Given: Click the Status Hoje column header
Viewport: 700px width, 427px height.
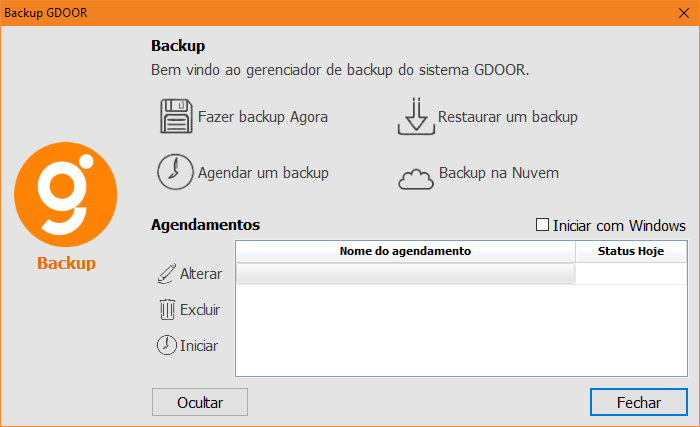Looking at the screenshot, I should pyautogui.click(x=631, y=251).
